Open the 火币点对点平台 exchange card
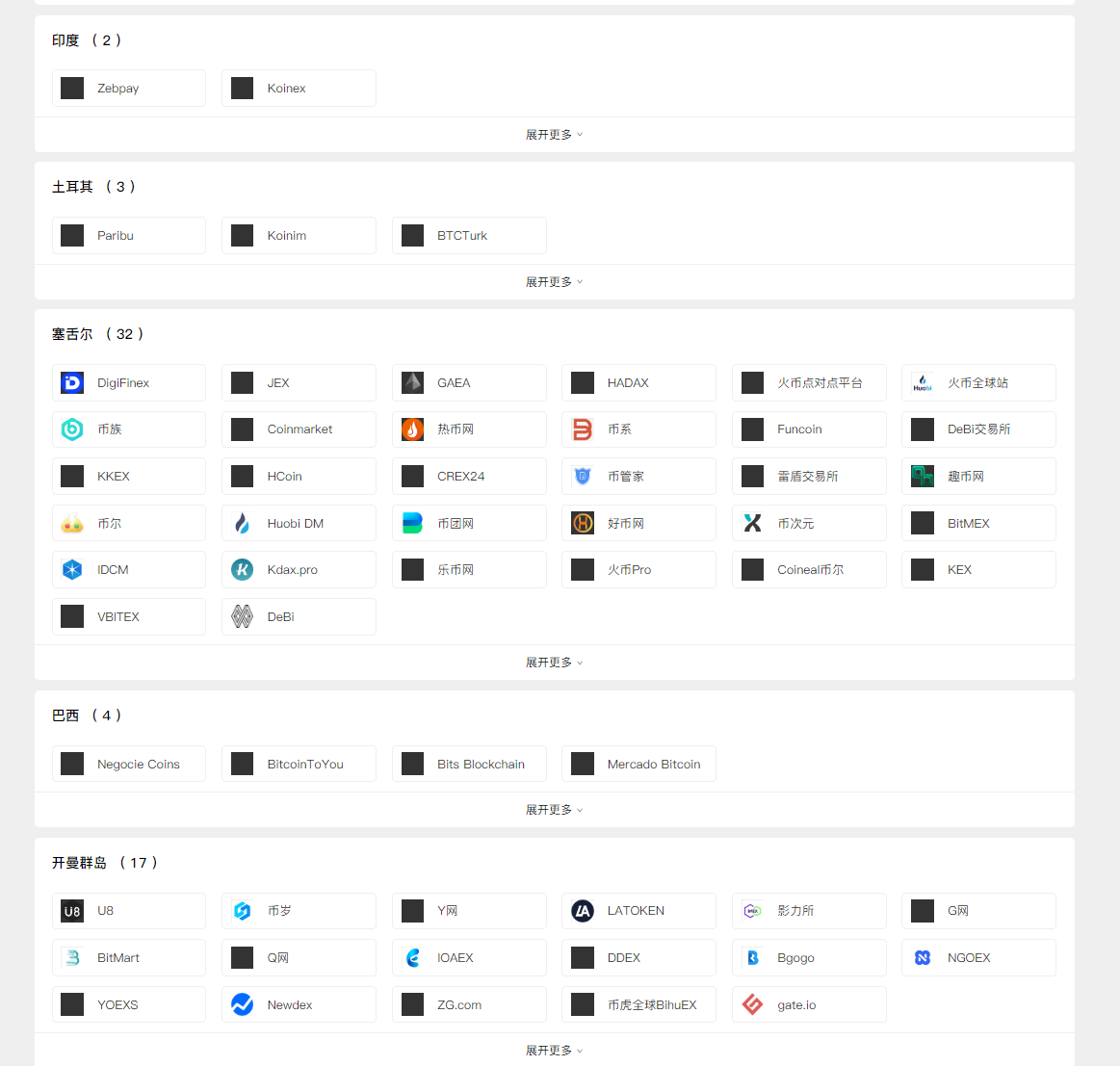This screenshot has height=1066, width=1120. (809, 383)
